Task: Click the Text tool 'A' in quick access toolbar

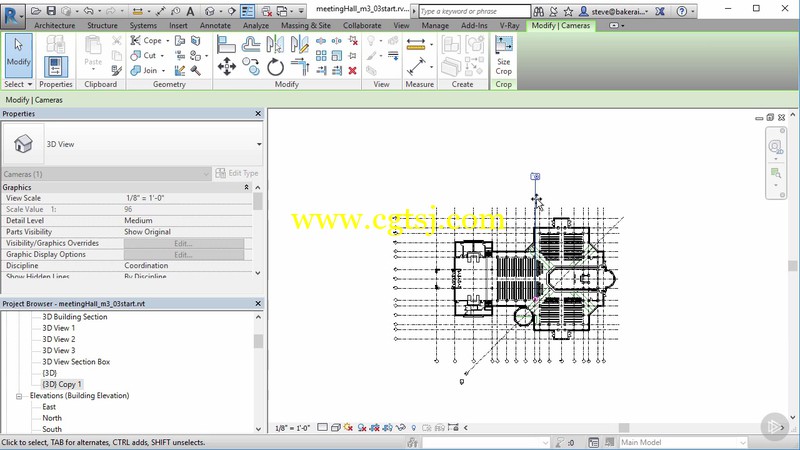Action: pos(190,11)
